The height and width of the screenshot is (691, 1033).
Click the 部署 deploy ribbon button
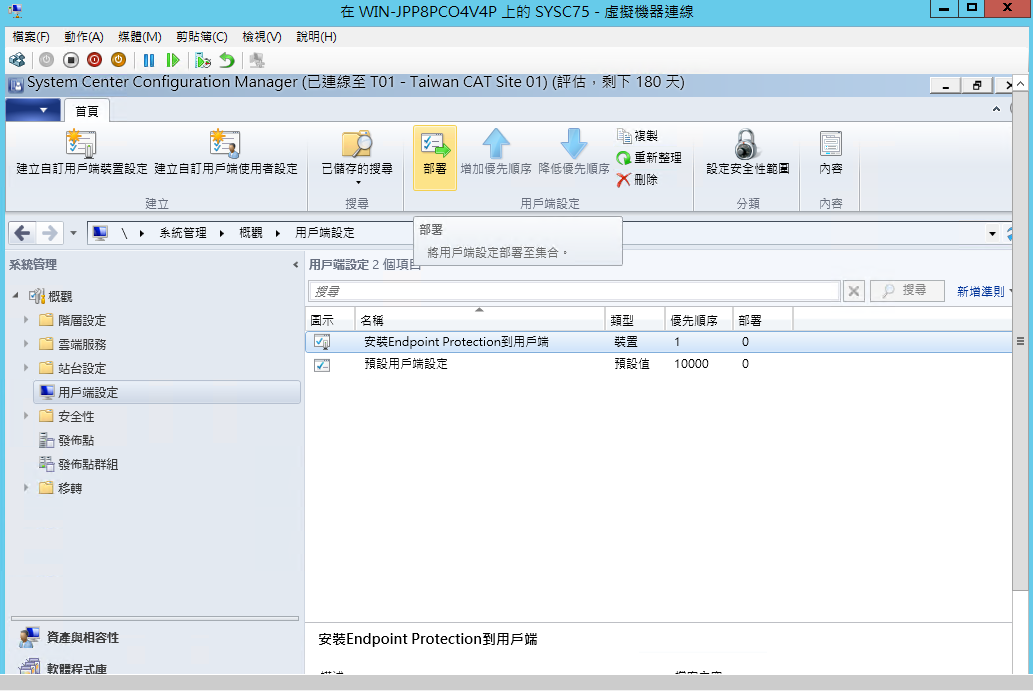(x=435, y=157)
